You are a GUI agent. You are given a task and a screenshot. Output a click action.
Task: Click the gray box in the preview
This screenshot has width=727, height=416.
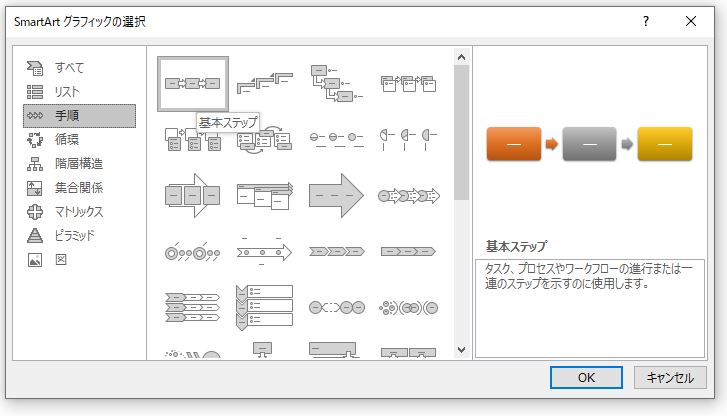[589, 144]
